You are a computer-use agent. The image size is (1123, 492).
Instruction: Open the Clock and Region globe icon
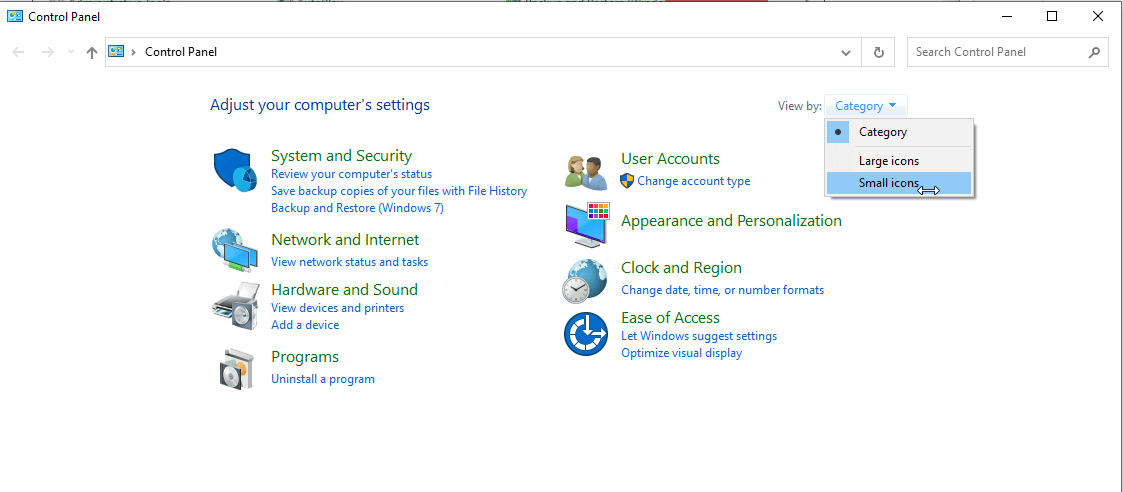pyautogui.click(x=586, y=281)
